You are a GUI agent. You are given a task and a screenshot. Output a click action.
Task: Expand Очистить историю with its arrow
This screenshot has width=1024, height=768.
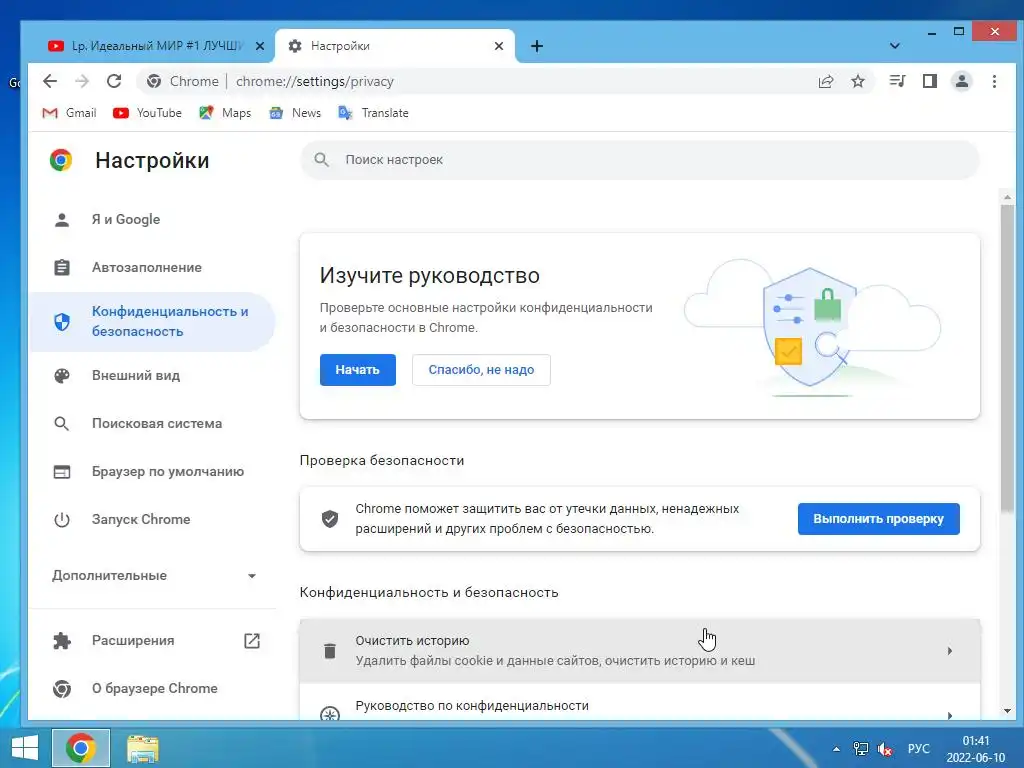950,650
